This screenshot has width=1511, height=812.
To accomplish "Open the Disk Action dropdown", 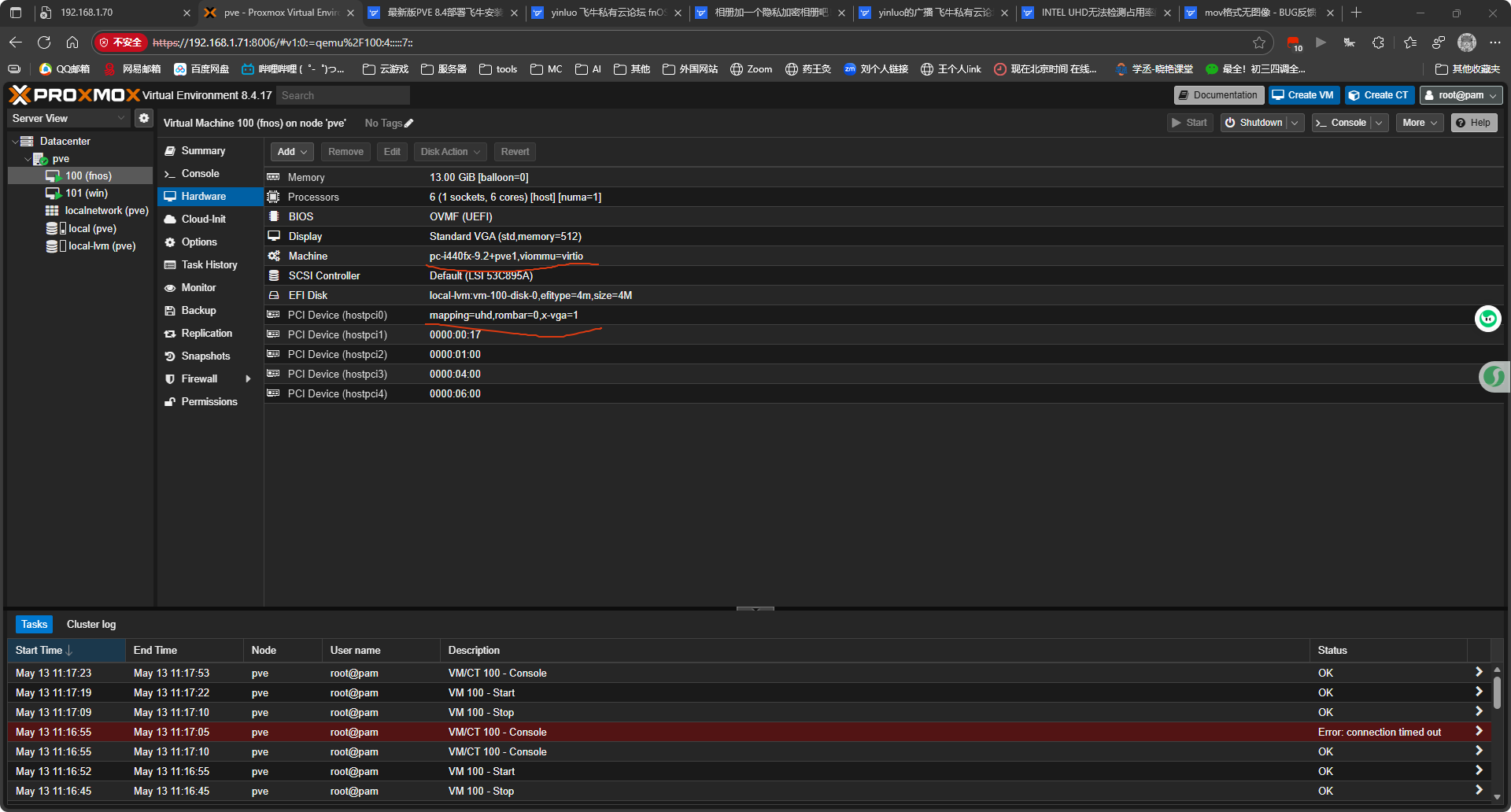I will point(450,152).
